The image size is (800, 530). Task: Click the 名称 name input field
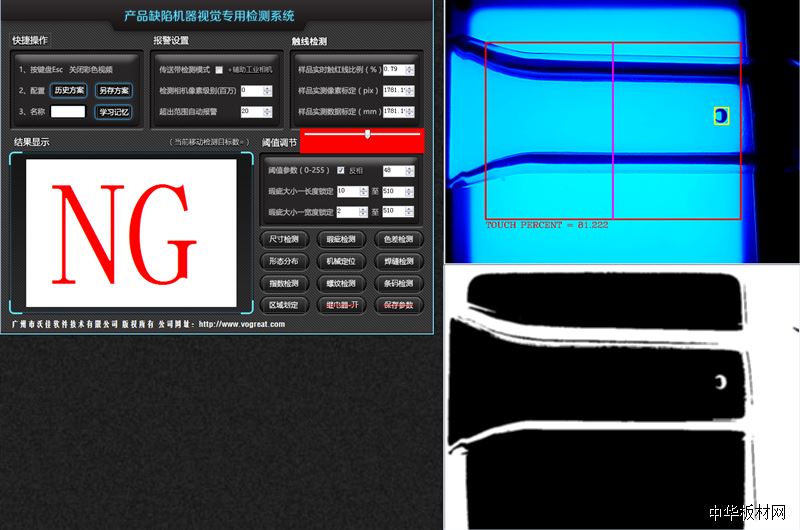pyautogui.click(x=68, y=112)
